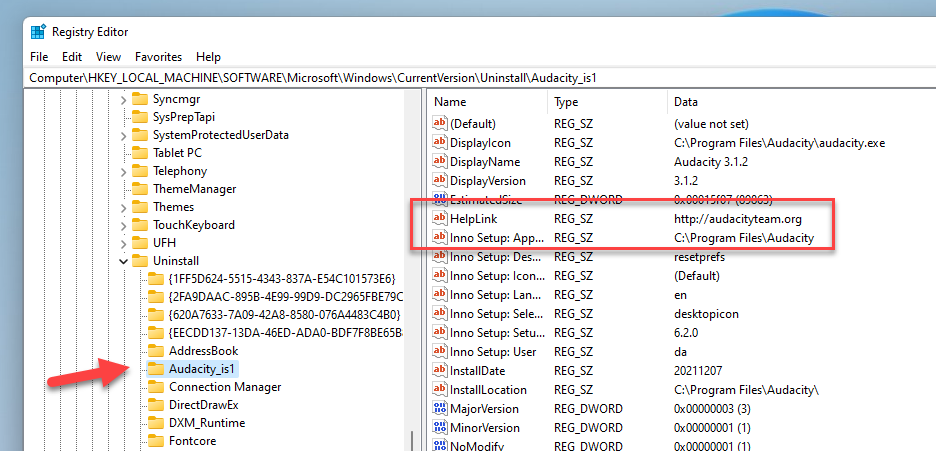This screenshot has height=451, width=936.
Task: Expand the SystemProtectedUserData key
Action: 124,135
